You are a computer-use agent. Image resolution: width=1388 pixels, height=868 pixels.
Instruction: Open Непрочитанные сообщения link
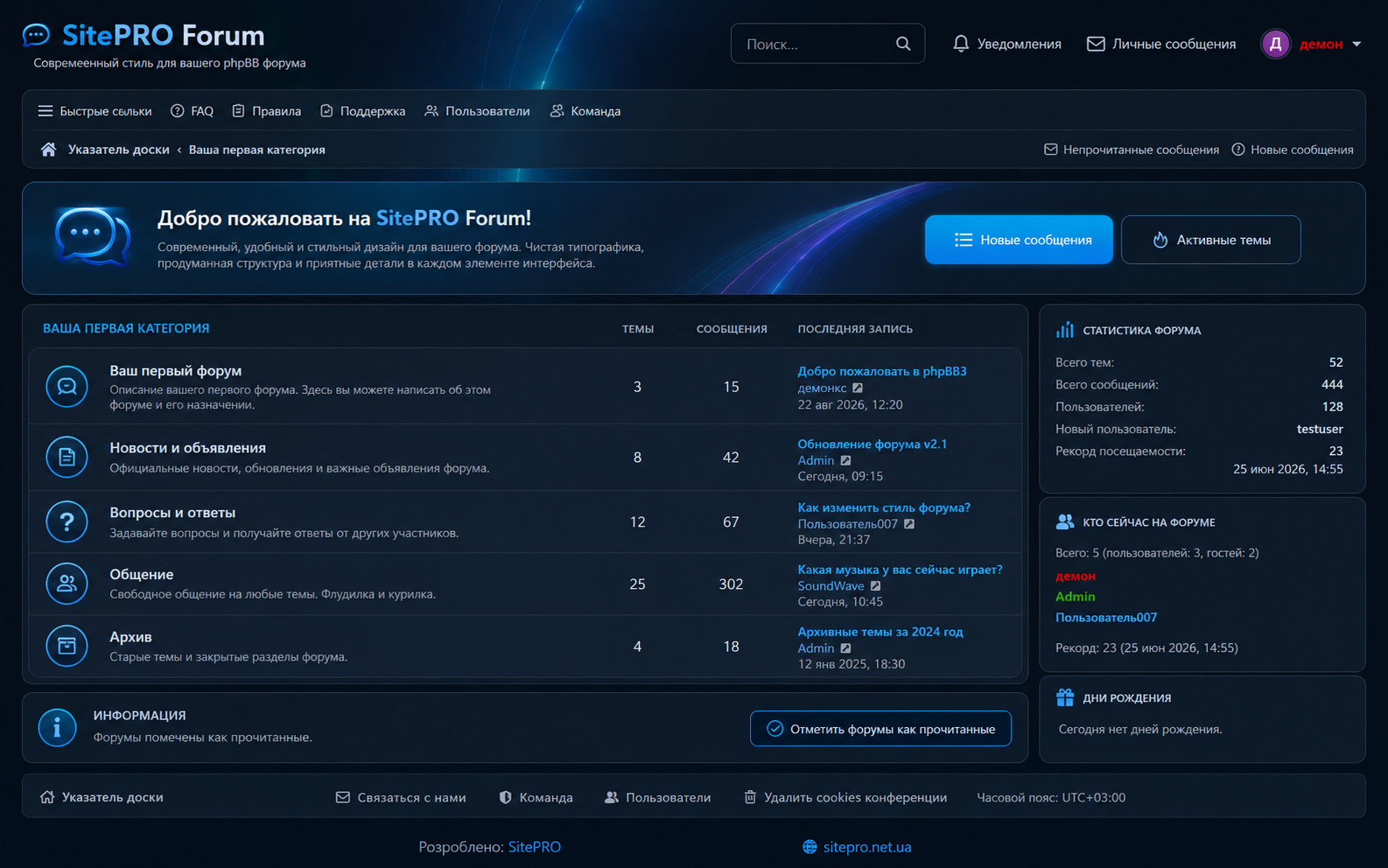[x=1132, y=150]
